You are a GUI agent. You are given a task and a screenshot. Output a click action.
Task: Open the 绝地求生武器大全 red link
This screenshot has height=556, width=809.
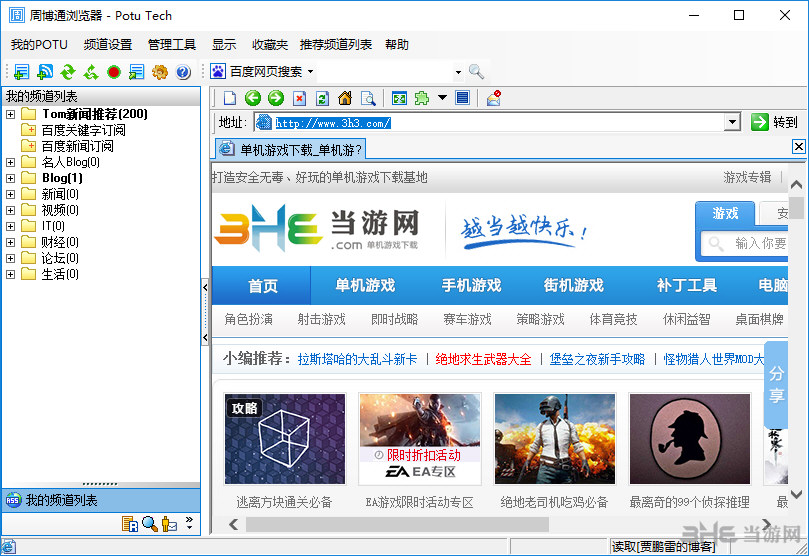[x=483, y=359]
